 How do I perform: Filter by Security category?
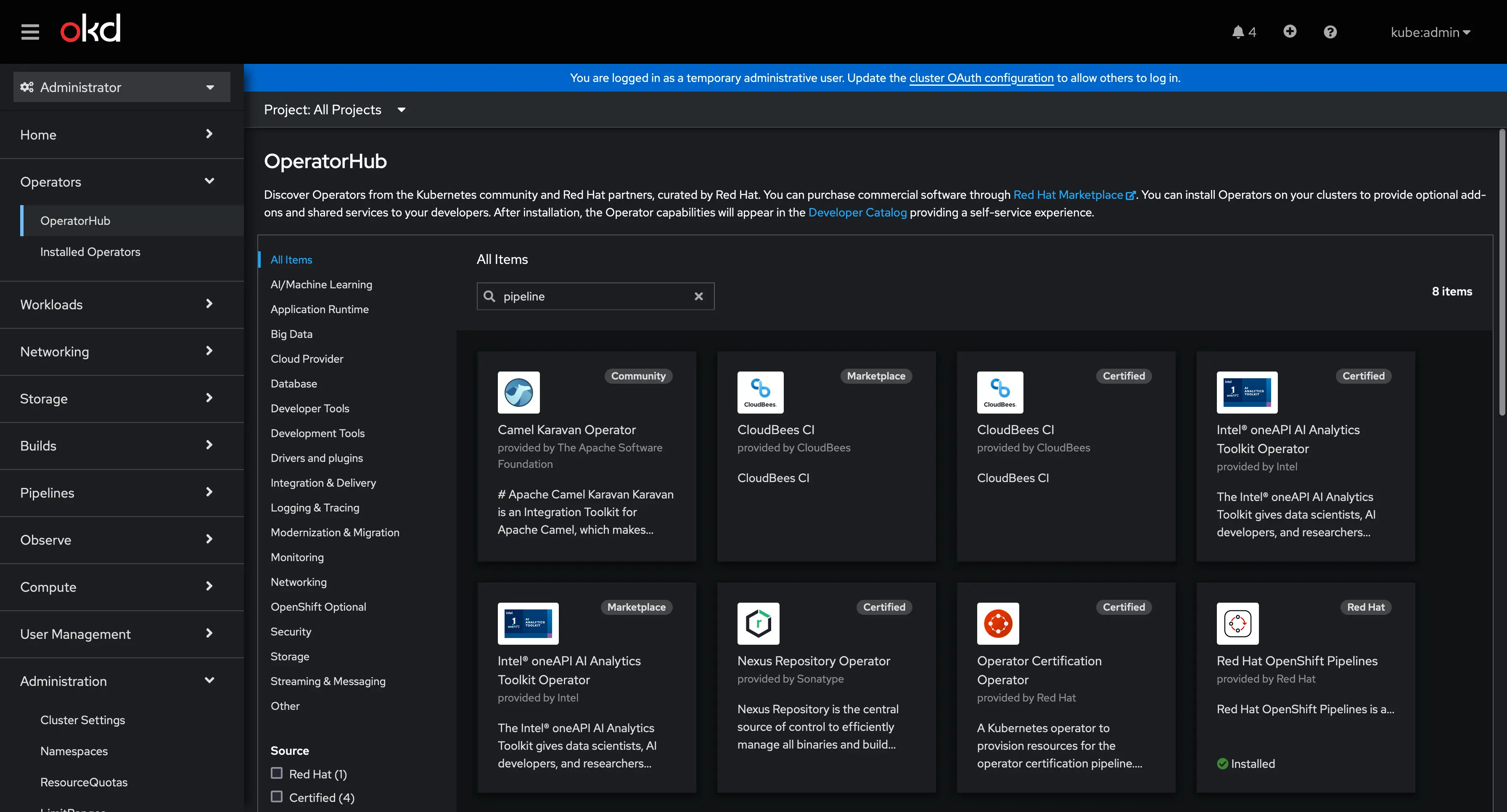click(x=291, y=631)
